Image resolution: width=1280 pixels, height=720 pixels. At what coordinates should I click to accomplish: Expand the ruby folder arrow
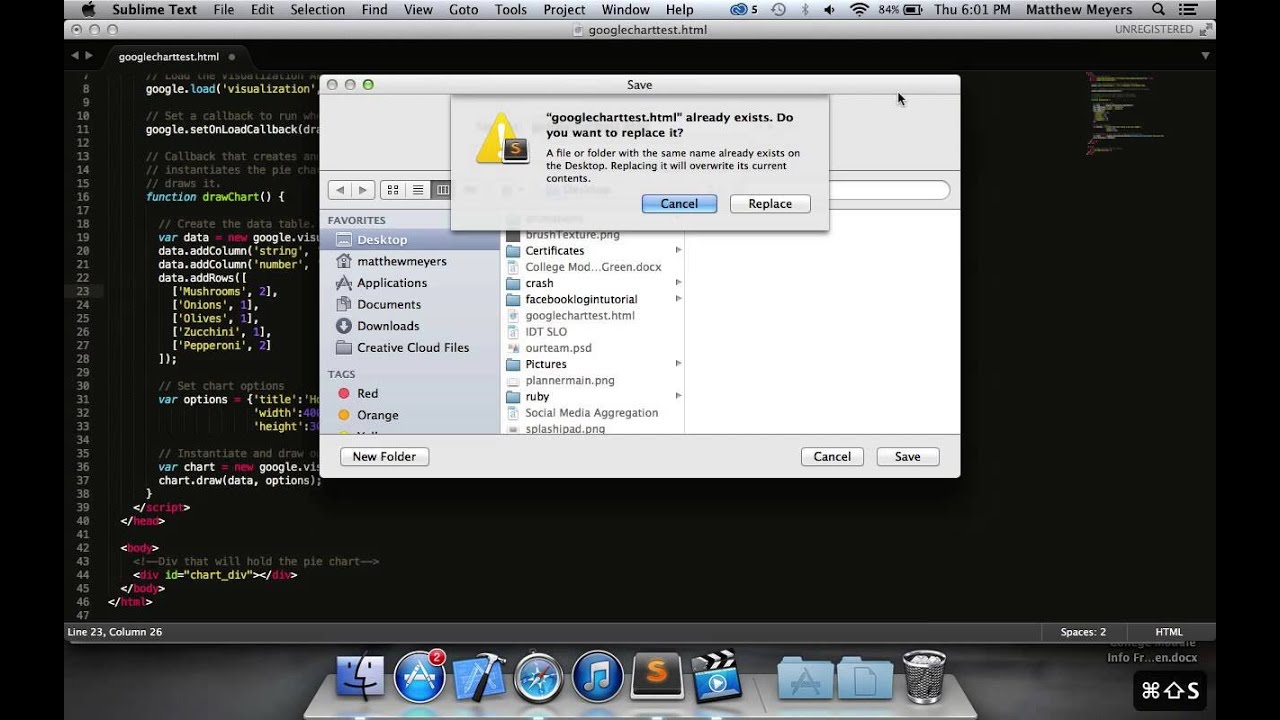click(678, 396)
